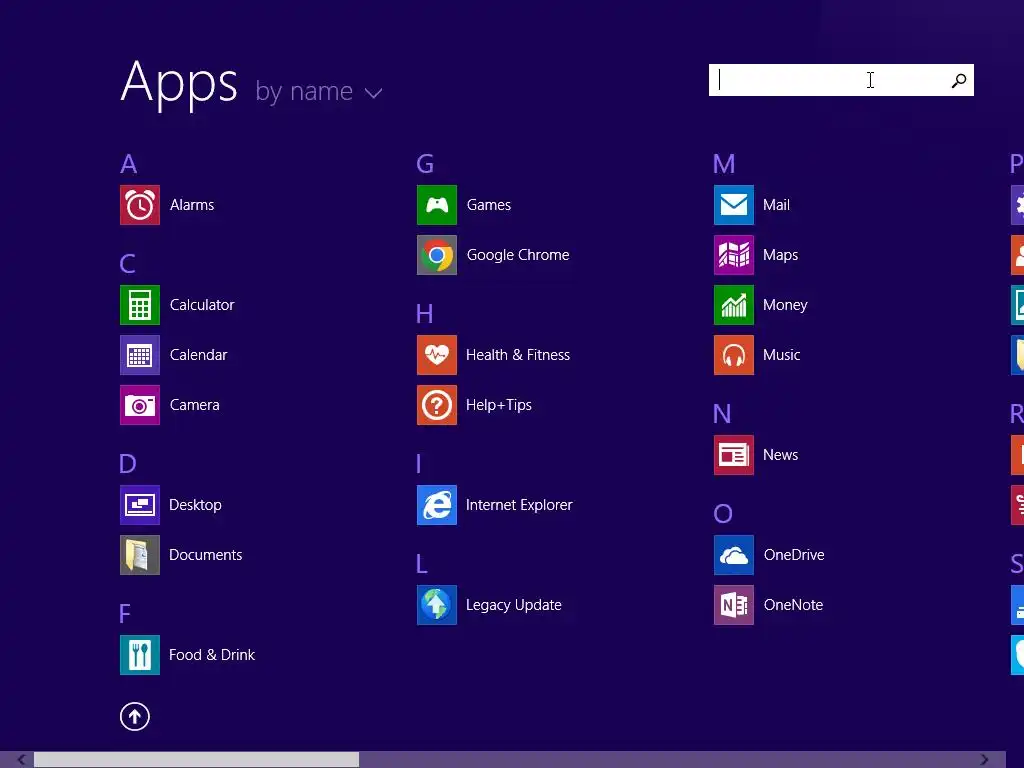
Task: Click the 'Camera' text label
Action: point(195,405)
